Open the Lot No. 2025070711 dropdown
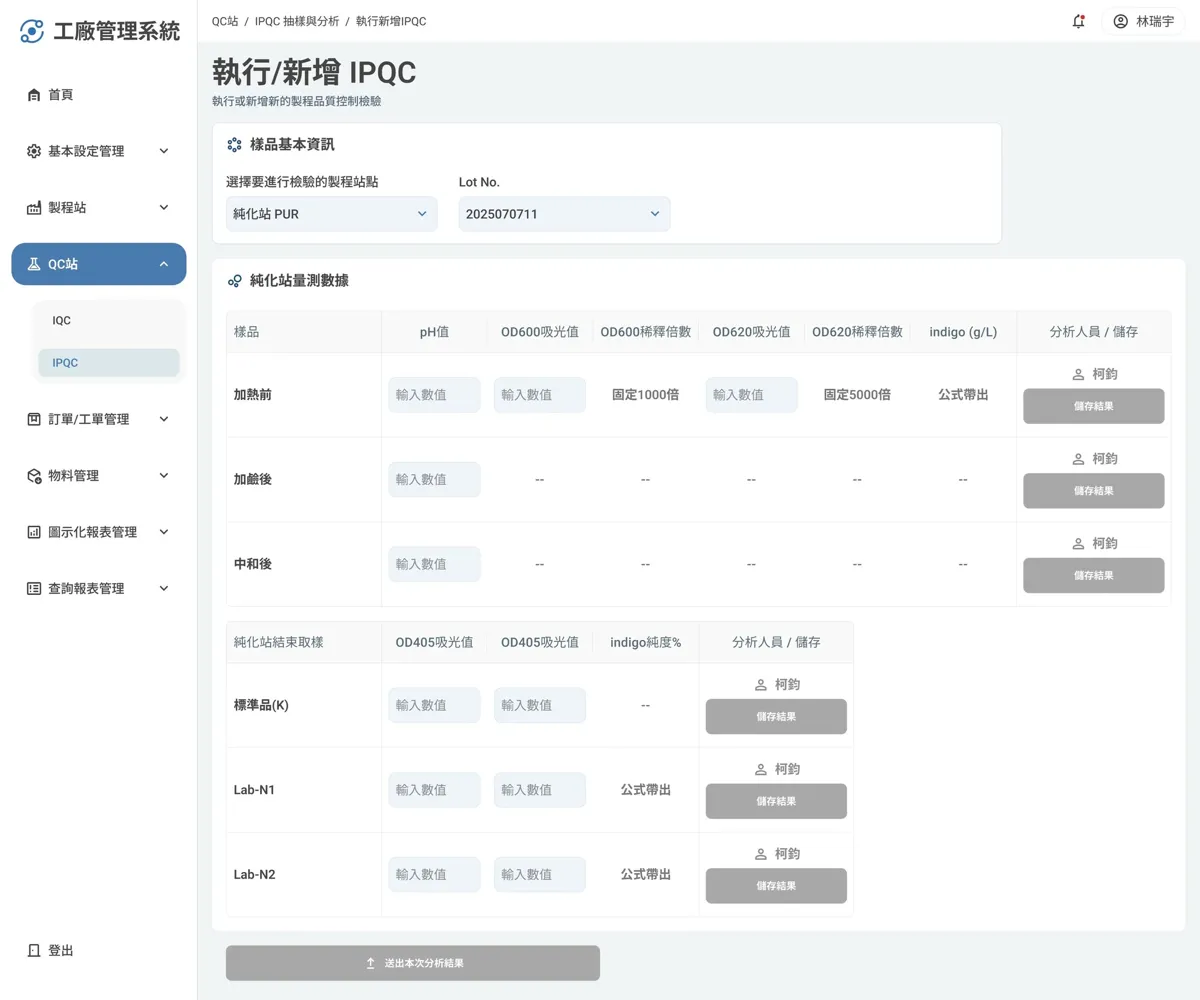Viewport: 1200px width, 1000px height. pos(564,214)
